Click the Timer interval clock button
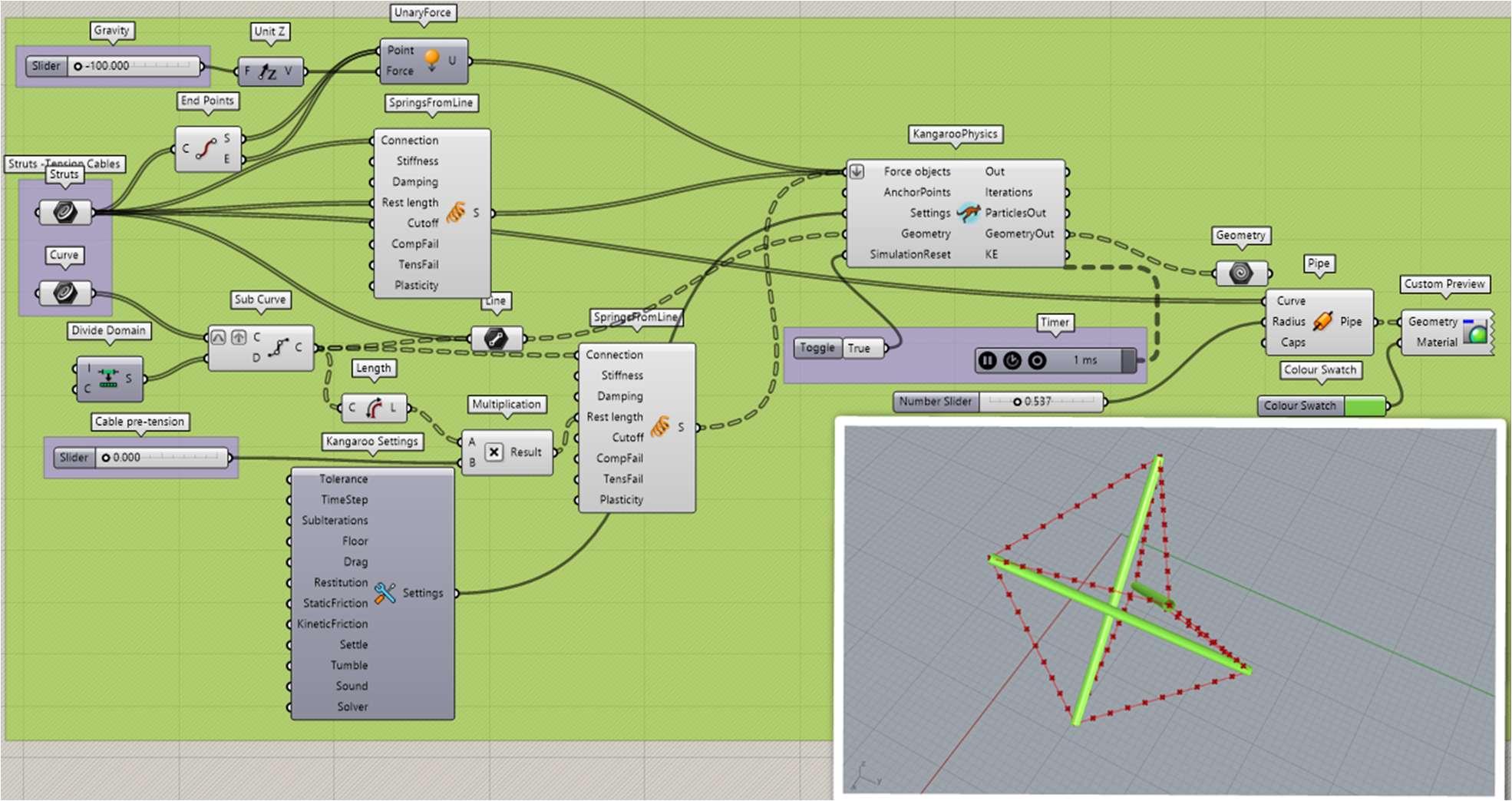 pos(1012,360)
